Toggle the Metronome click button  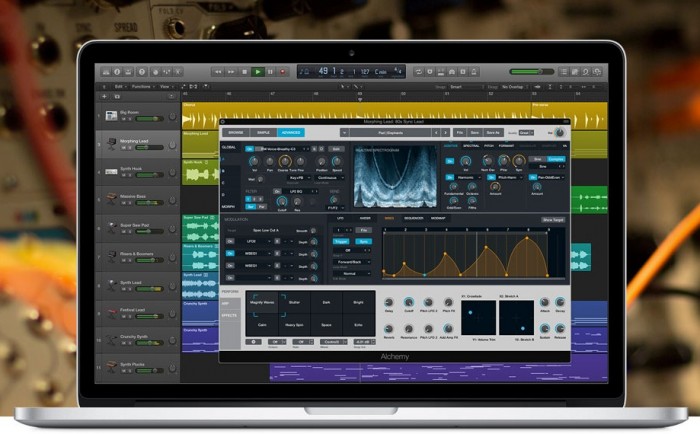point(474,71)
